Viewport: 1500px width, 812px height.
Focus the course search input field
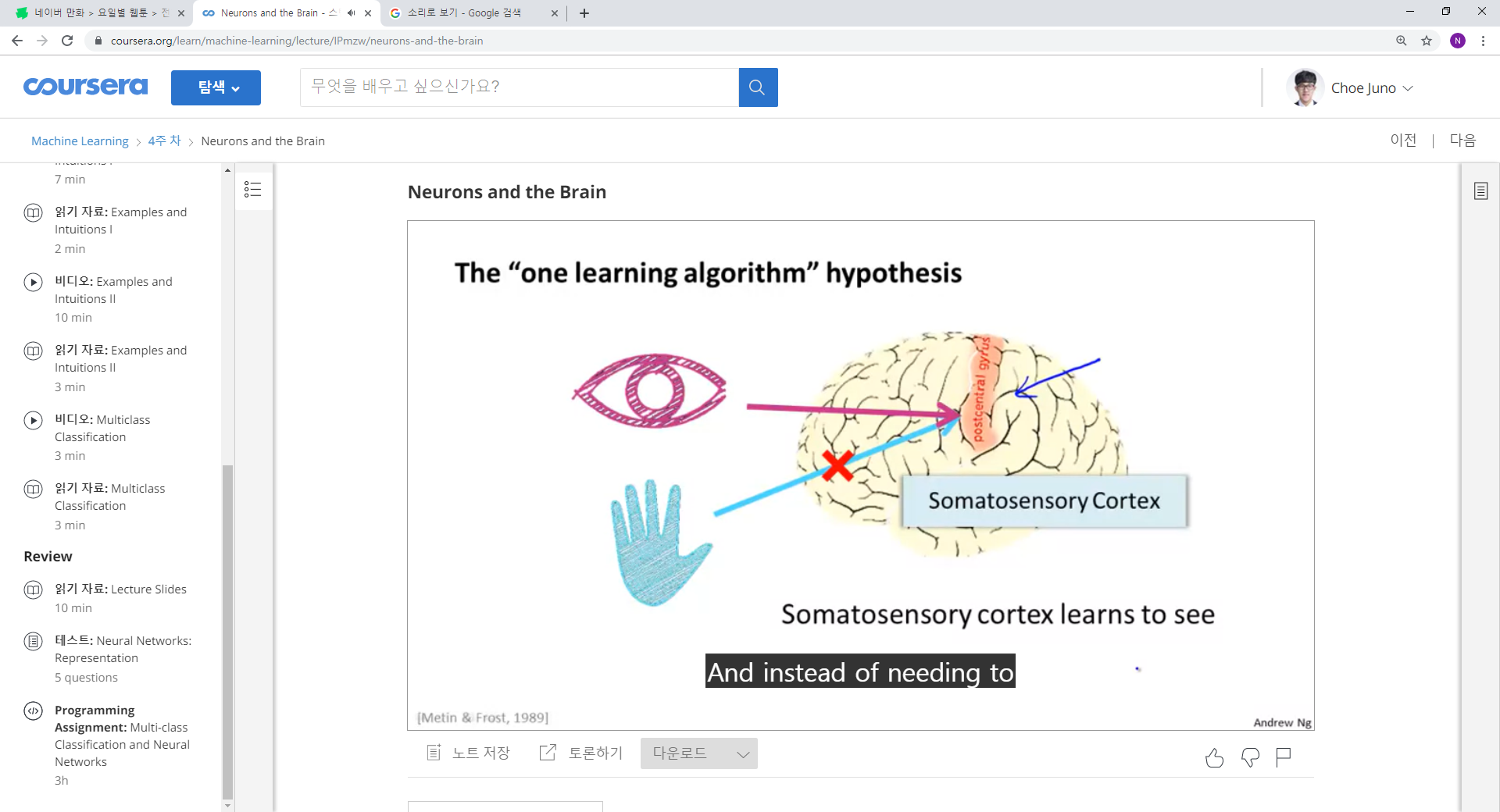coord(520,87)
